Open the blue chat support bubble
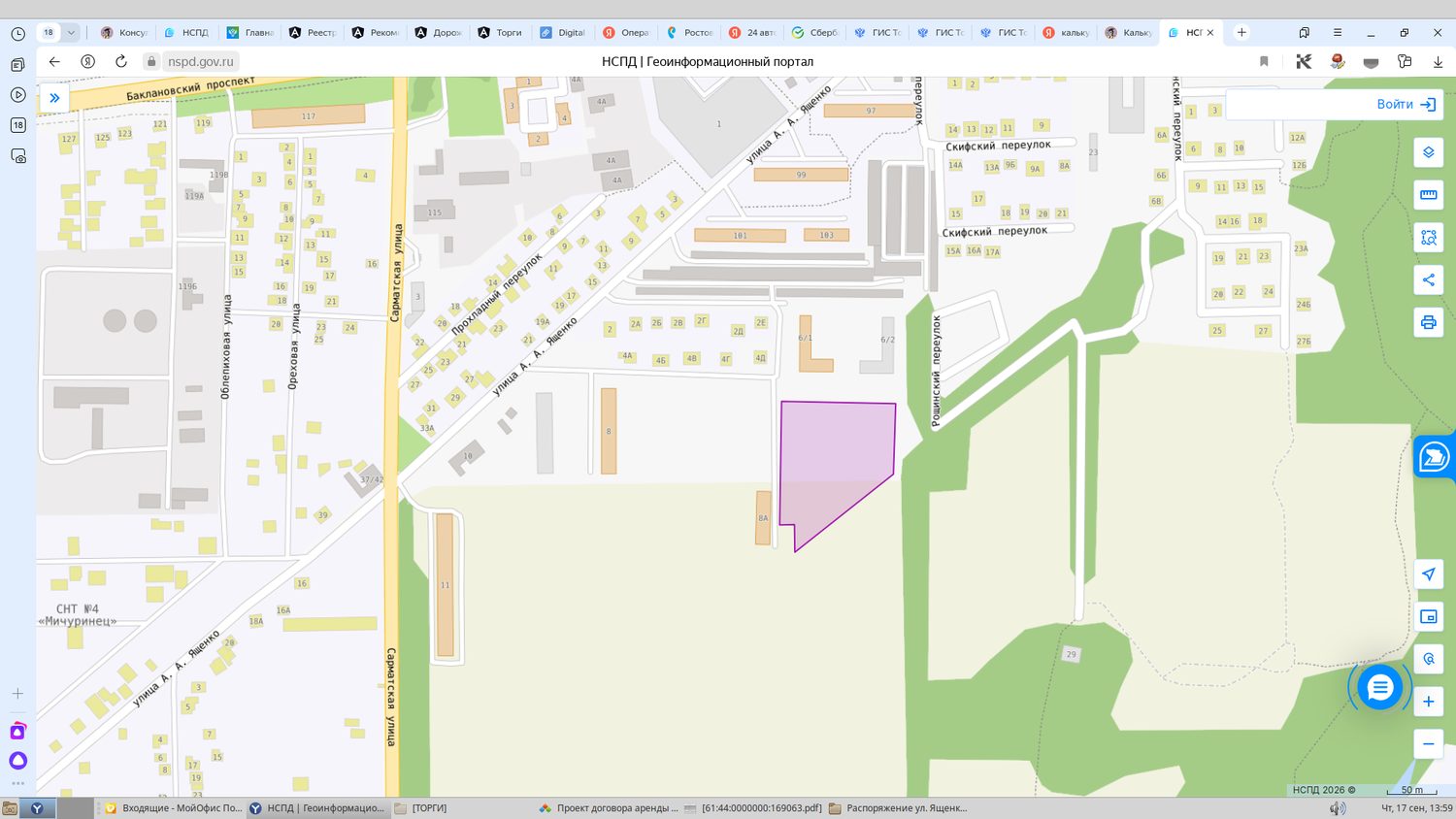This screenshot has width=1456, height=819. [x=1379, y=688]
